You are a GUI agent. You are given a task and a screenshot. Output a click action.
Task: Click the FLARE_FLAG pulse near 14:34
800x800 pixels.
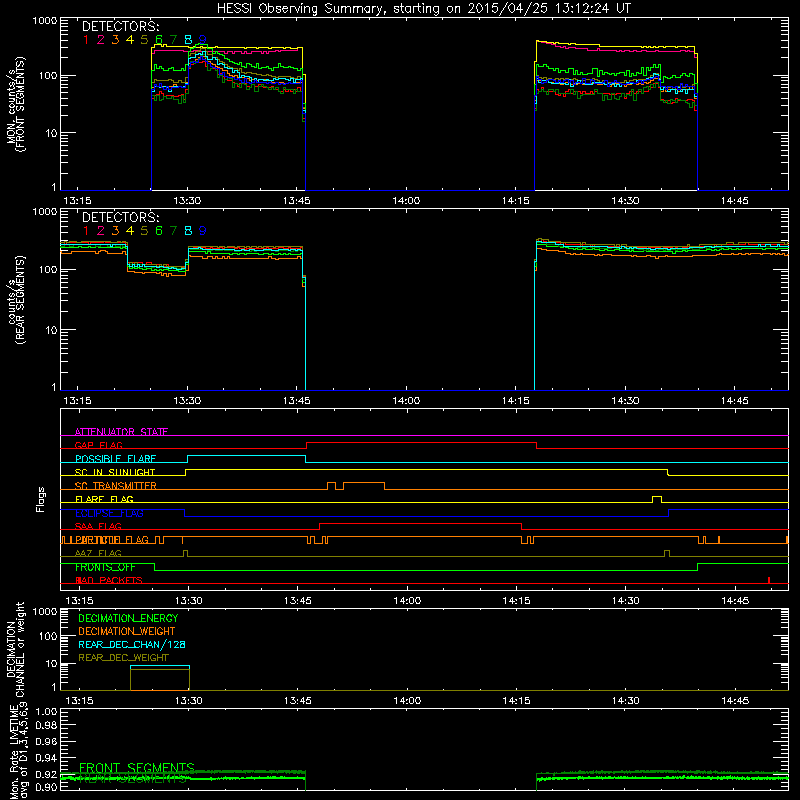[657, 499]
